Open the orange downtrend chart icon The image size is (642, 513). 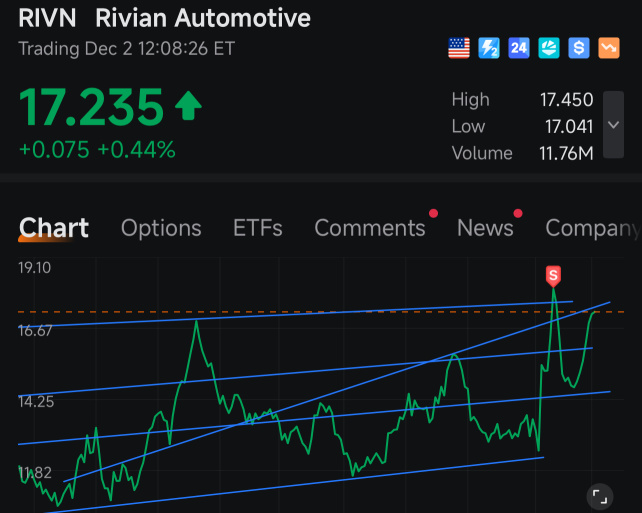(x=609, y=48)
